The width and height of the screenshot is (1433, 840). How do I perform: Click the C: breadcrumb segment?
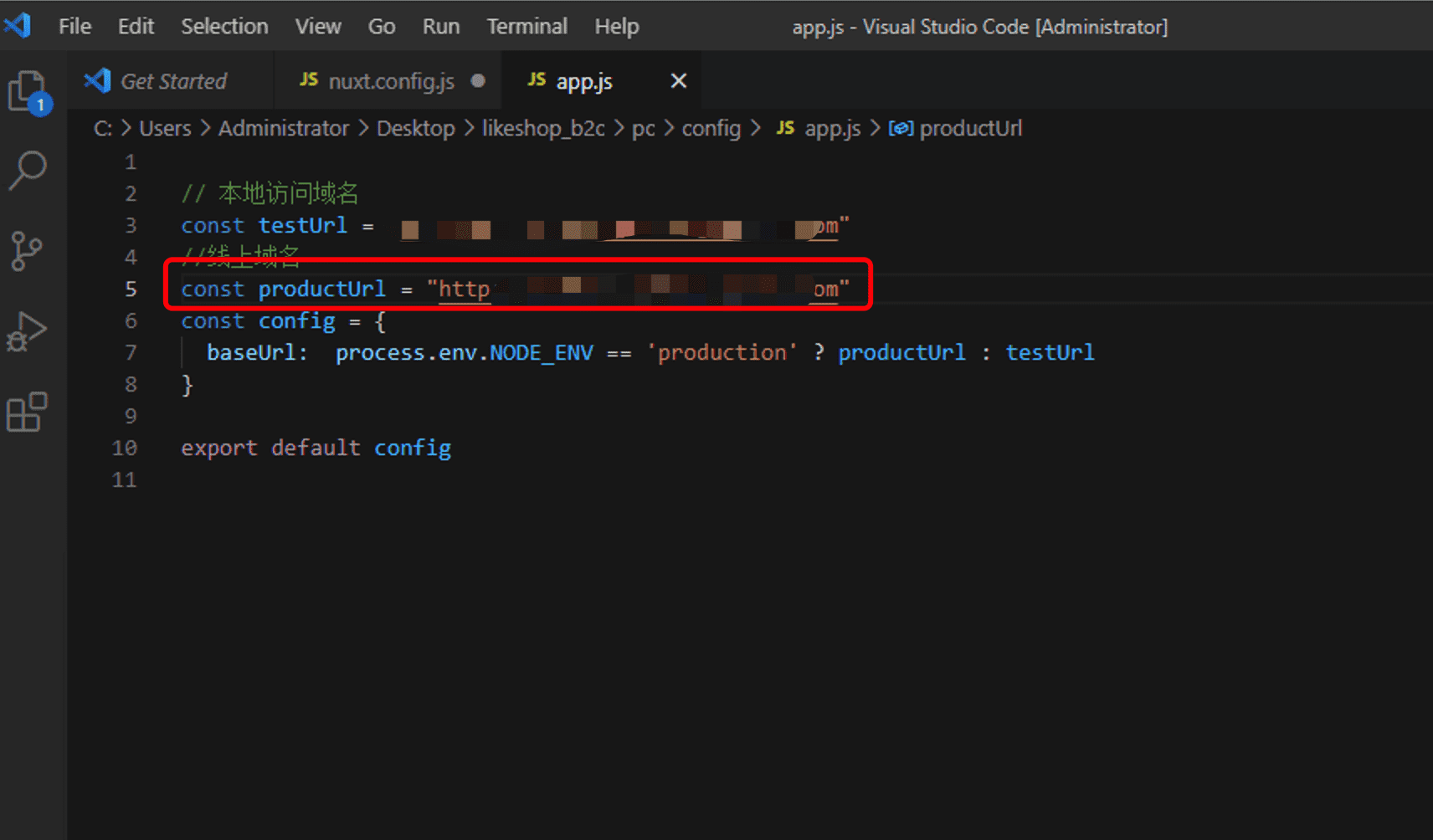(103, 128)
